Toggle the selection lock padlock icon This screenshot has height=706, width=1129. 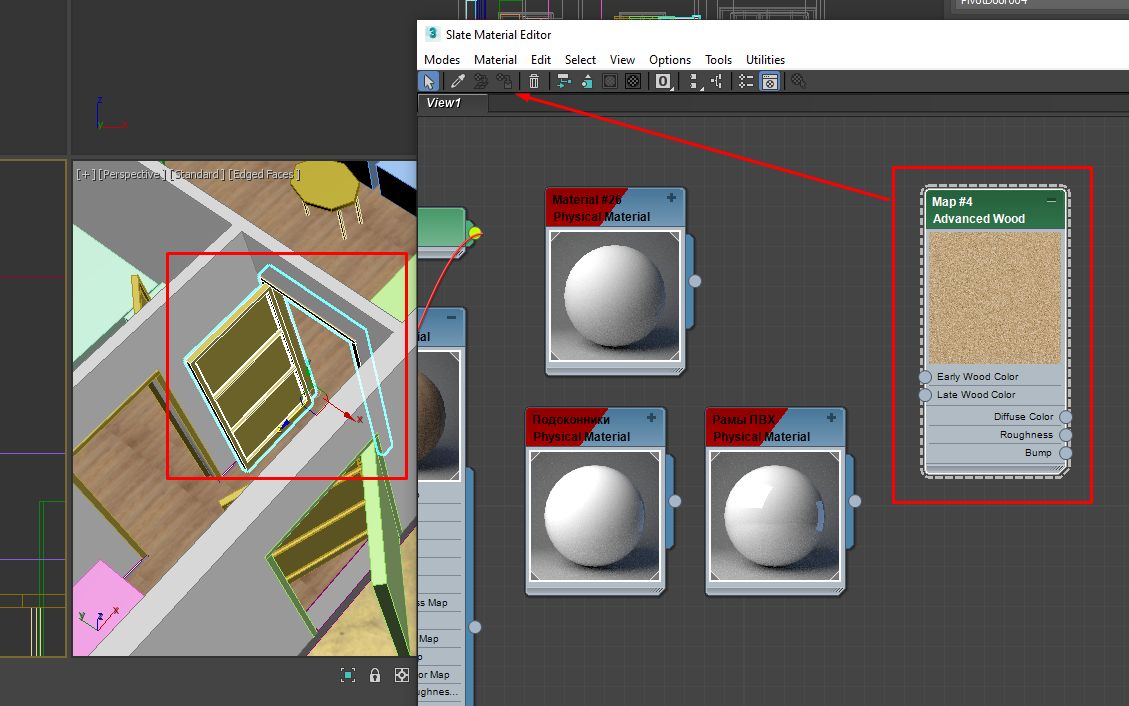pyautogui.click(x=374, y=674)
